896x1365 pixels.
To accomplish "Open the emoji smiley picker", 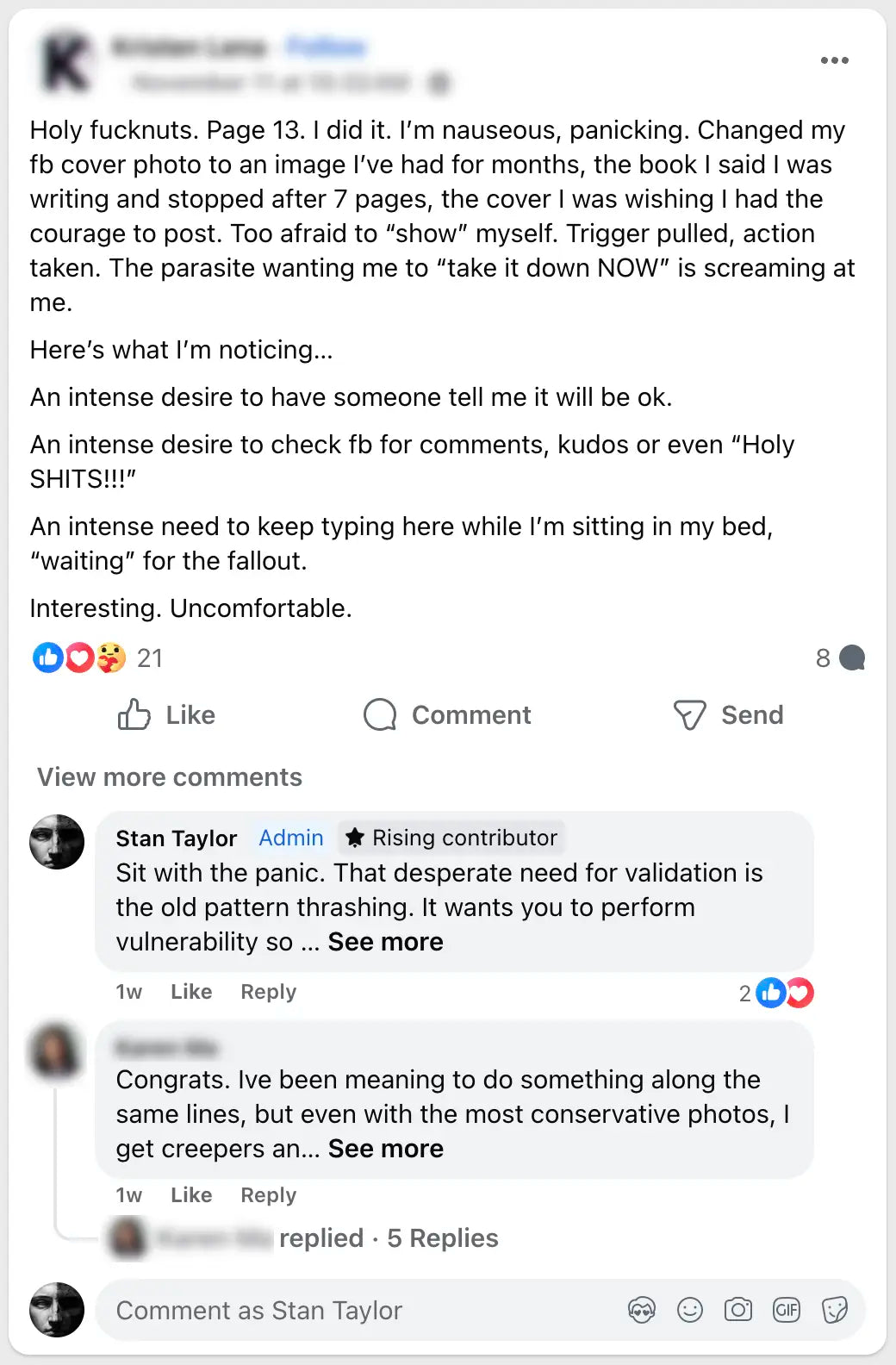I will click(690, 1311).
